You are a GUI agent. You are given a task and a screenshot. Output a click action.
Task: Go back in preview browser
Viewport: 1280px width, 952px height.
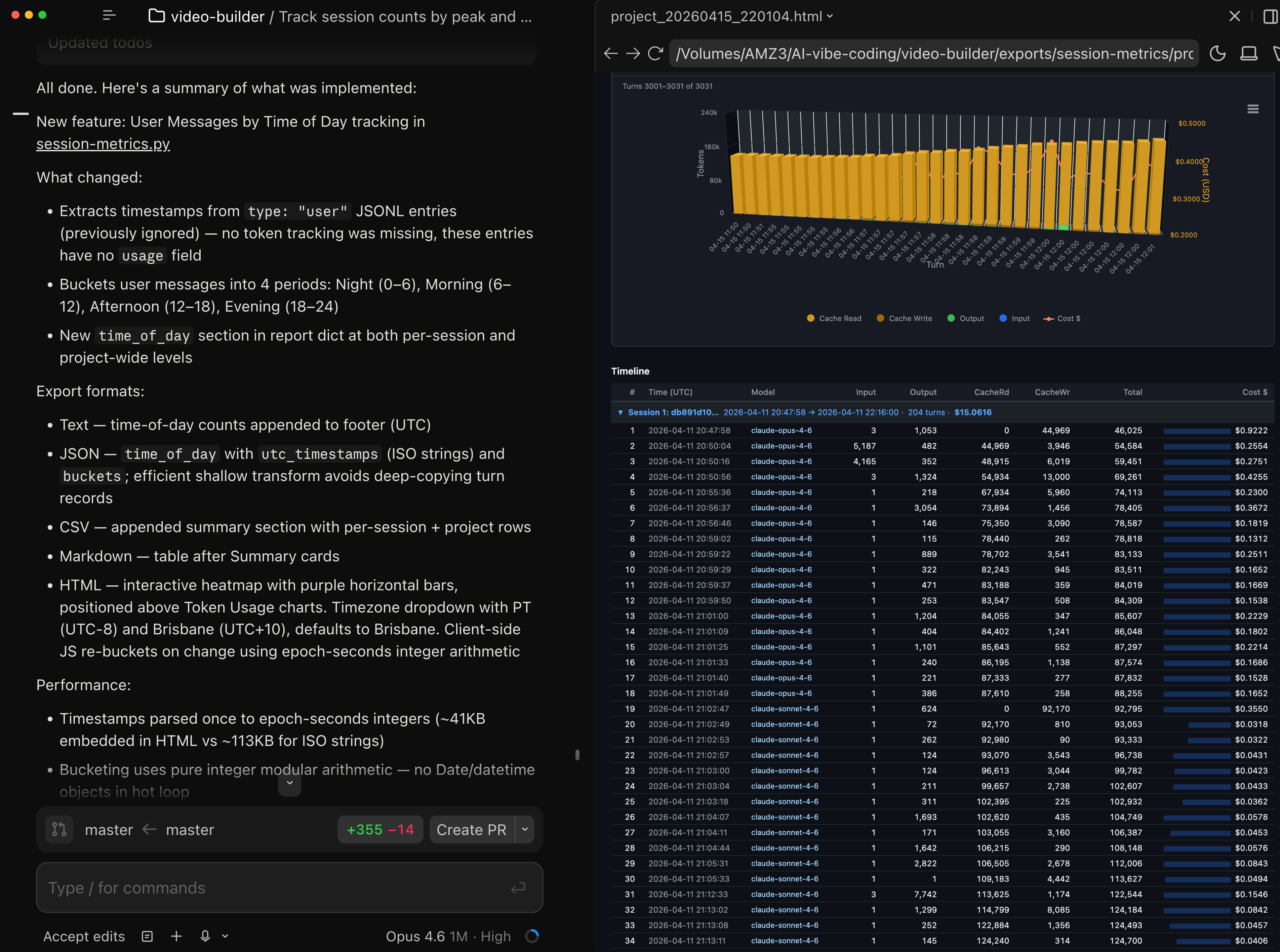click(611, 53)
